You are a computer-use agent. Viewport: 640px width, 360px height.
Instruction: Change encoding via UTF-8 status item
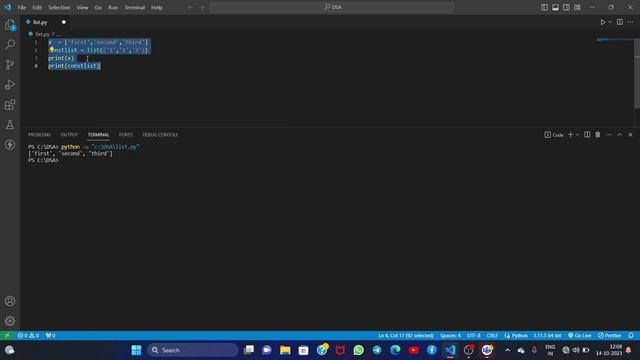(x=474, y=336)
